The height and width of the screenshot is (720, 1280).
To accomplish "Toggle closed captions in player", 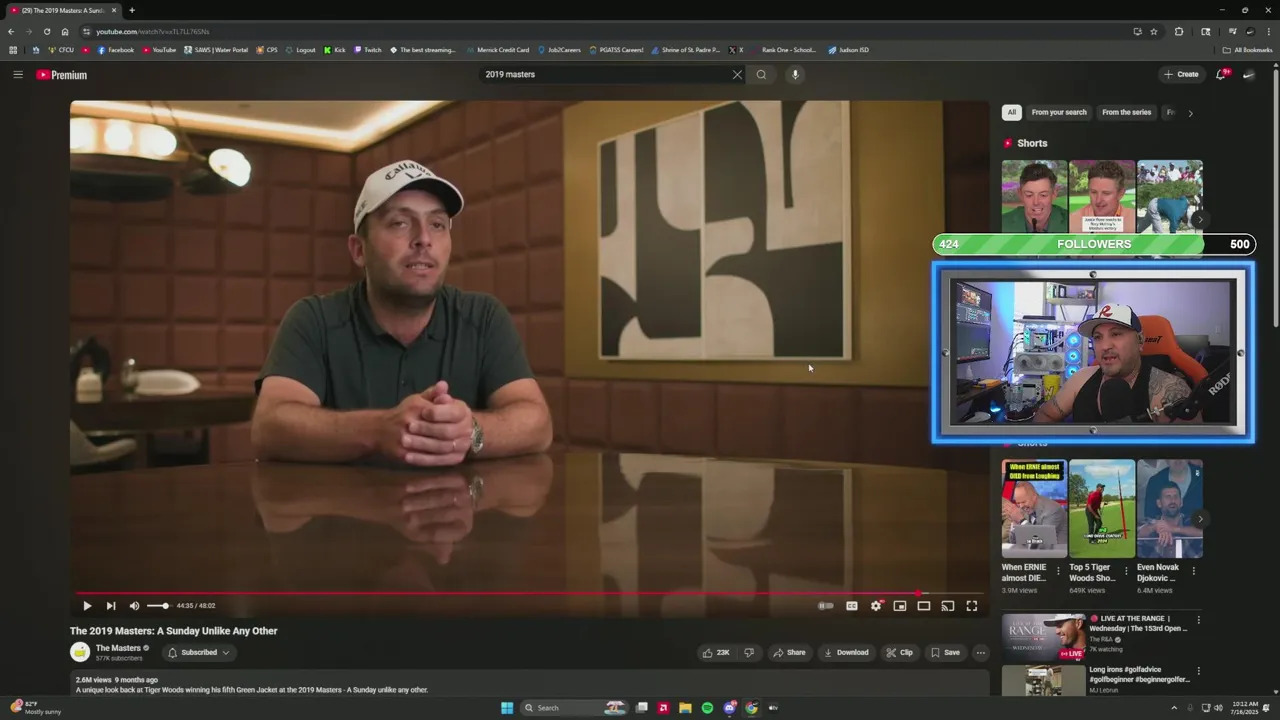I will point(852,605).
